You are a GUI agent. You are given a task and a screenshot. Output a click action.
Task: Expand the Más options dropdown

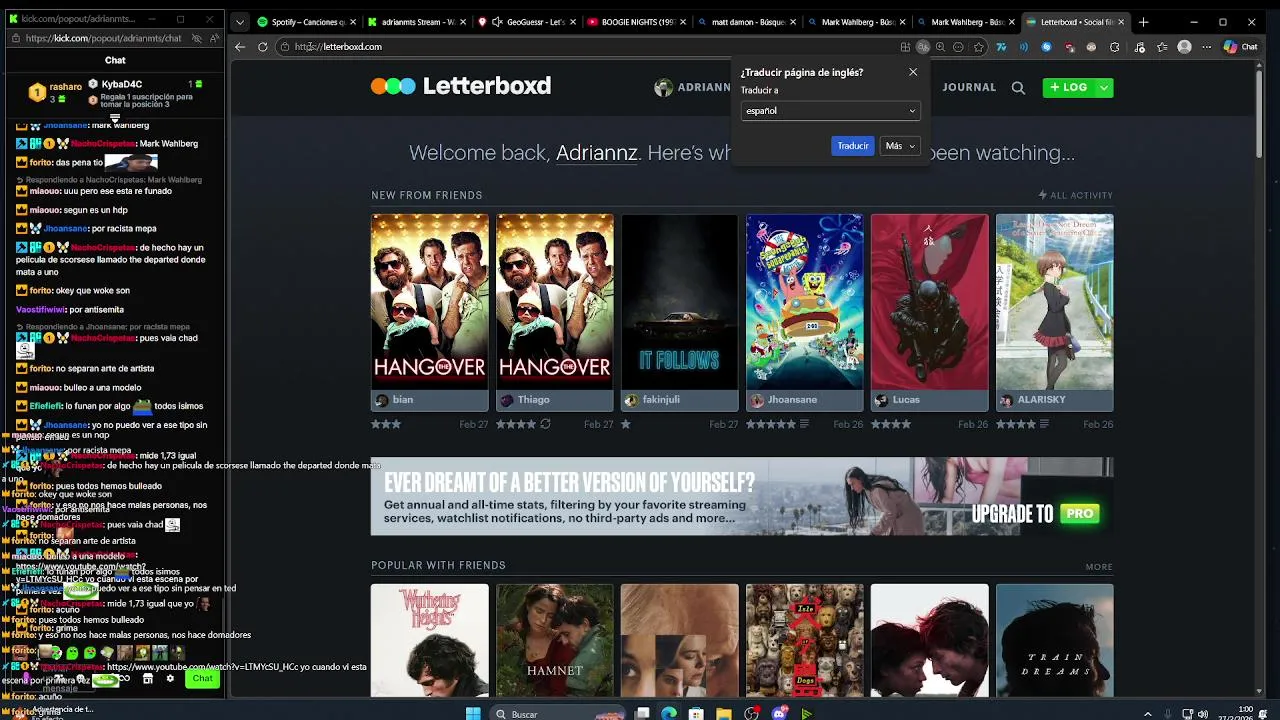(899, 146)
